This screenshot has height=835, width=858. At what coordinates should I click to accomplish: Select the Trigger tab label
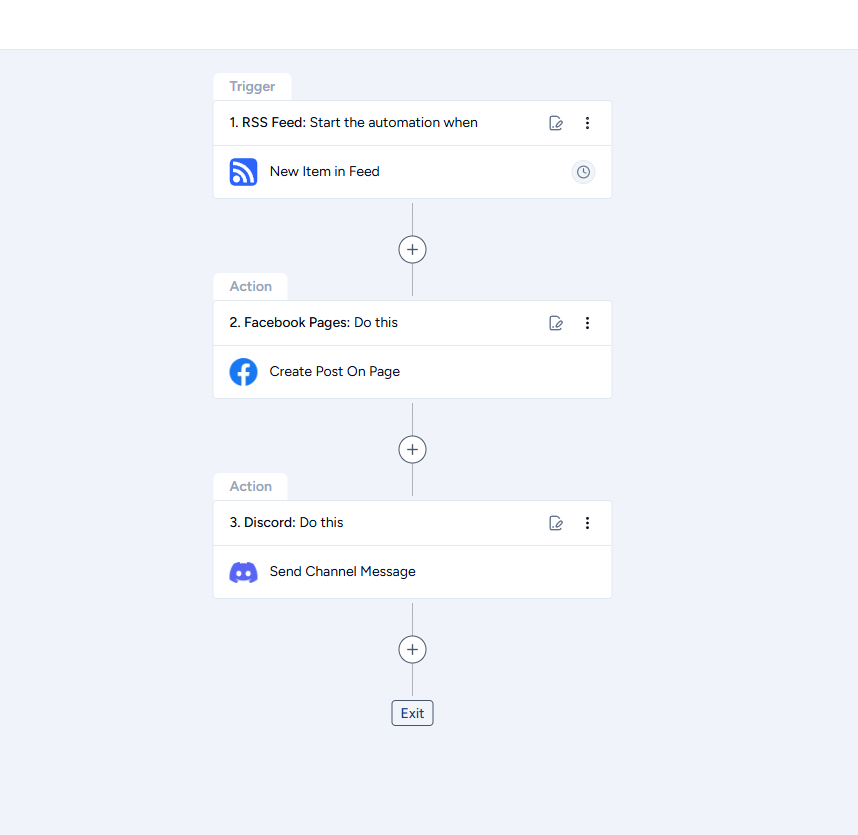[x=252, y=86]
